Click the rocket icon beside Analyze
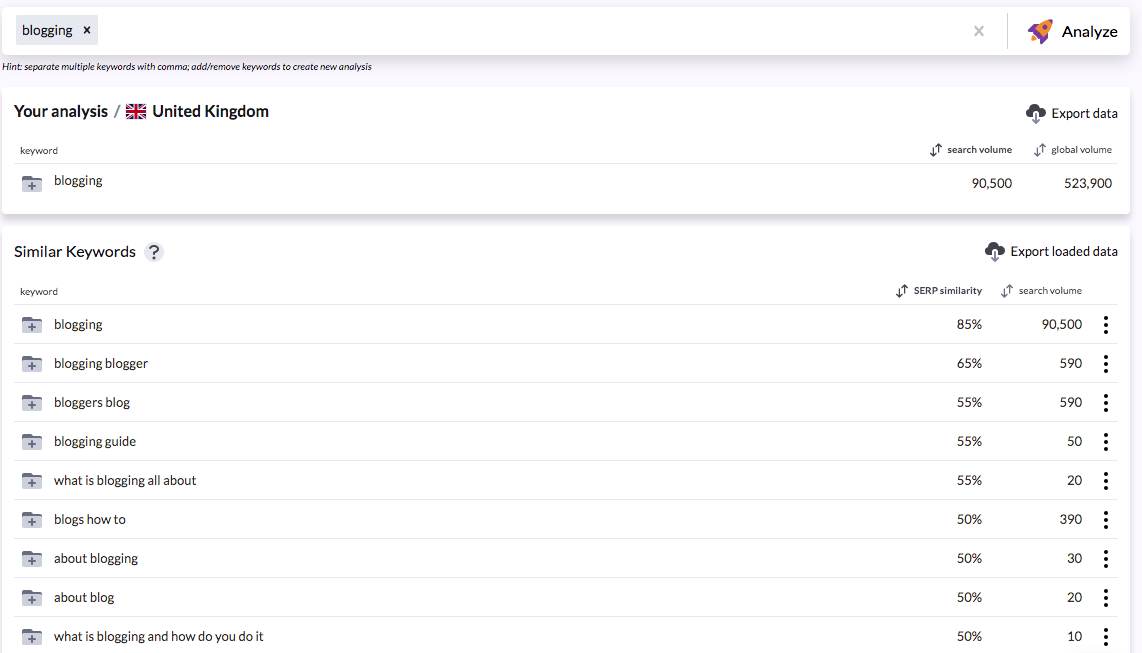This screenshot has height=653, width=1142. coord(1040,31)
